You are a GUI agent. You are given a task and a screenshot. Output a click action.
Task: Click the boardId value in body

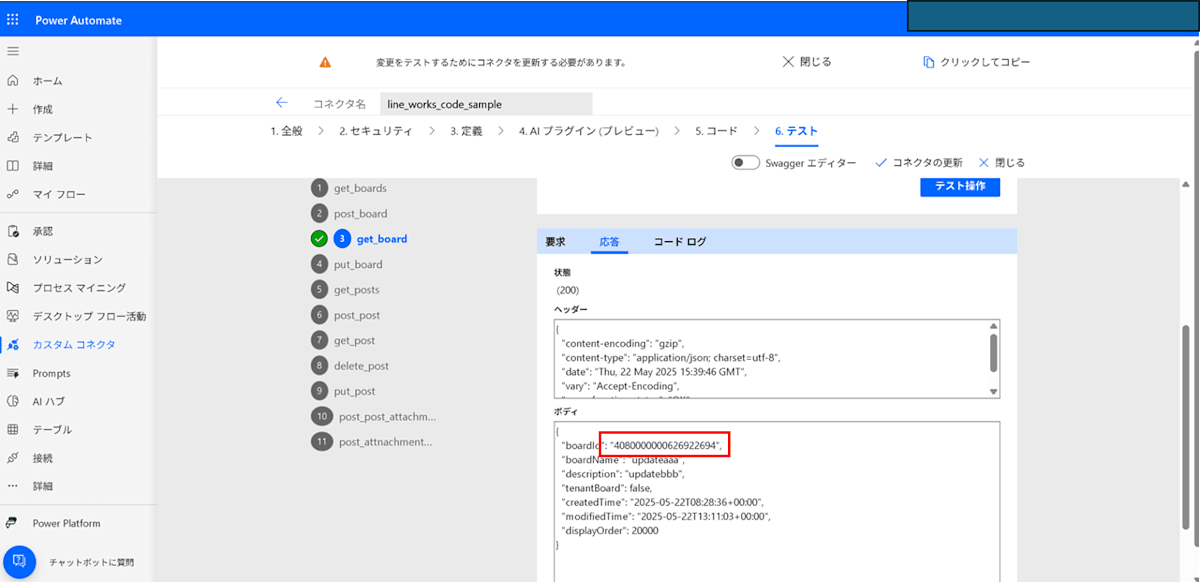[x=666, y=444]
